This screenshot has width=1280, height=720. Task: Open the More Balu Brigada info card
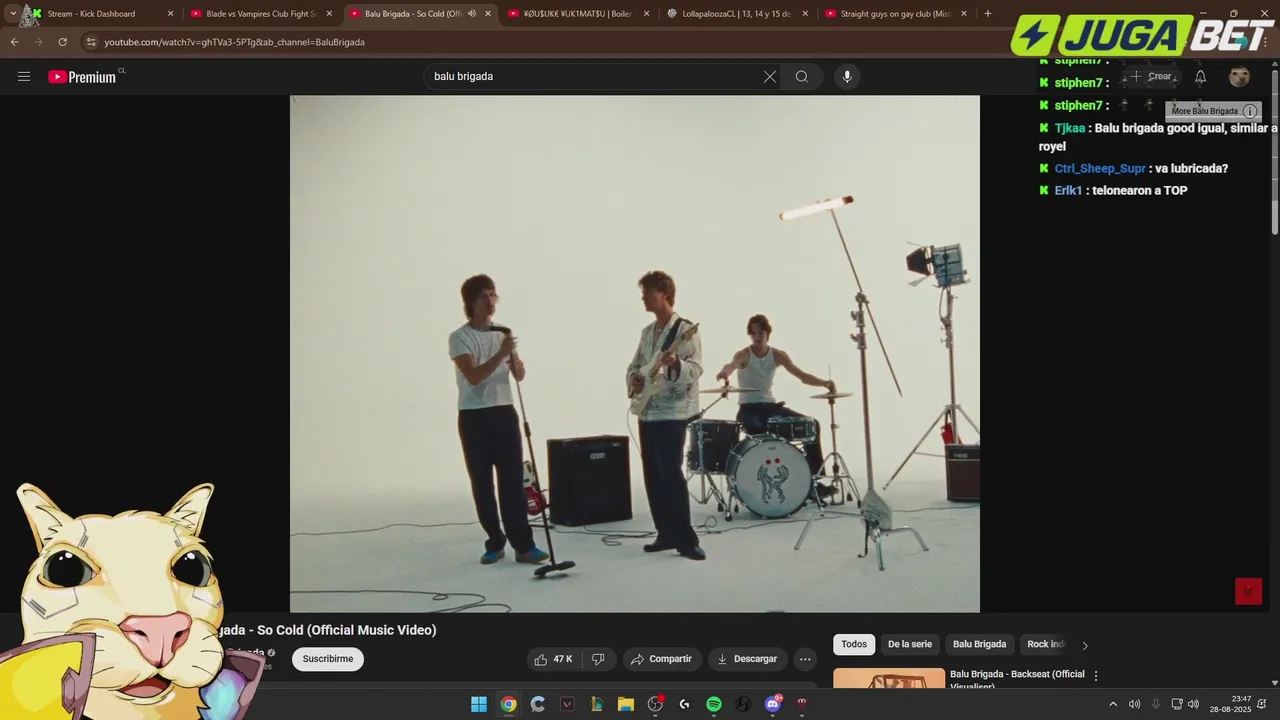pyautogui.click(x=1213, y=111)
